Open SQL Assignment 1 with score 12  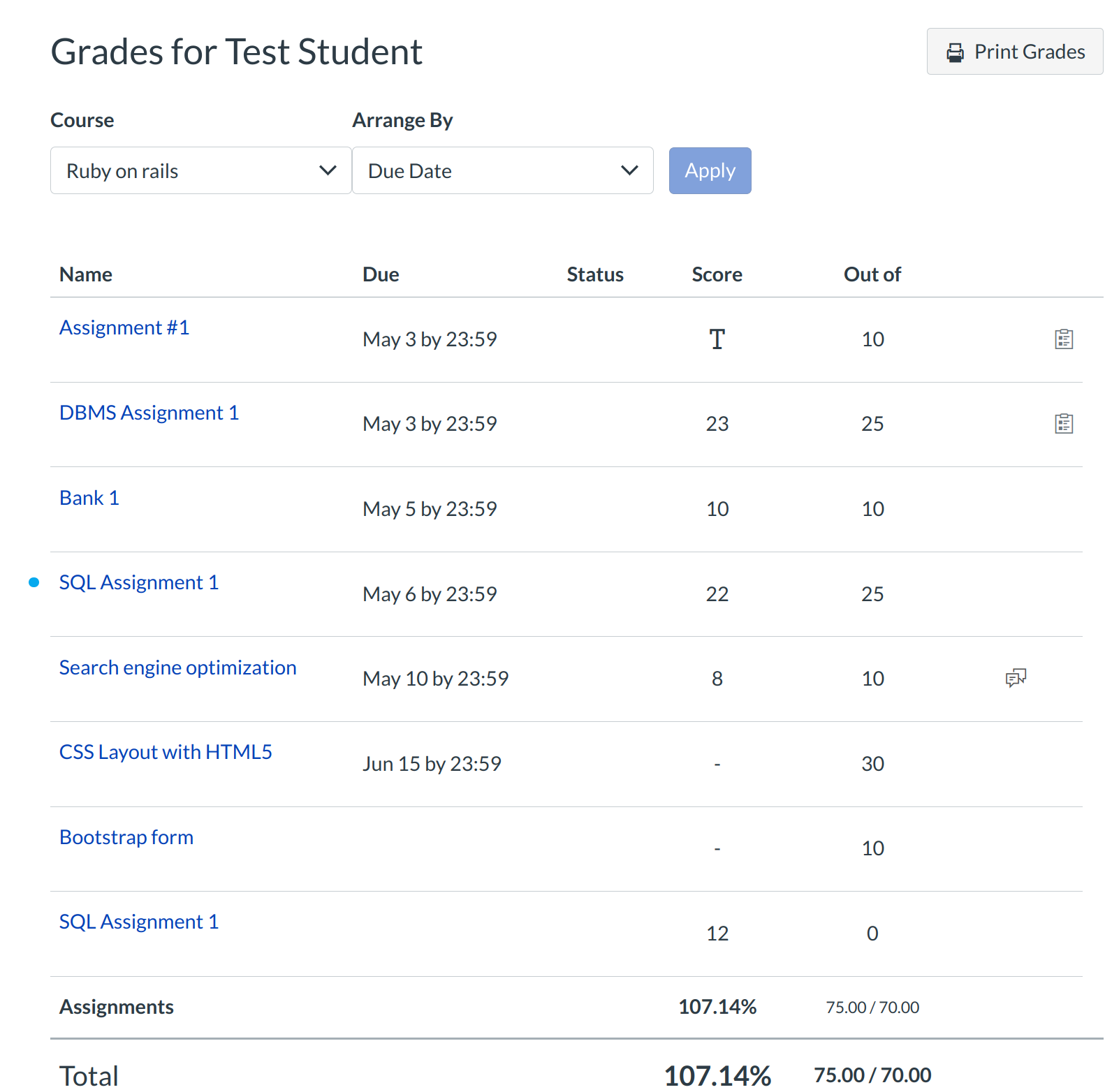[x=138, y=922]
